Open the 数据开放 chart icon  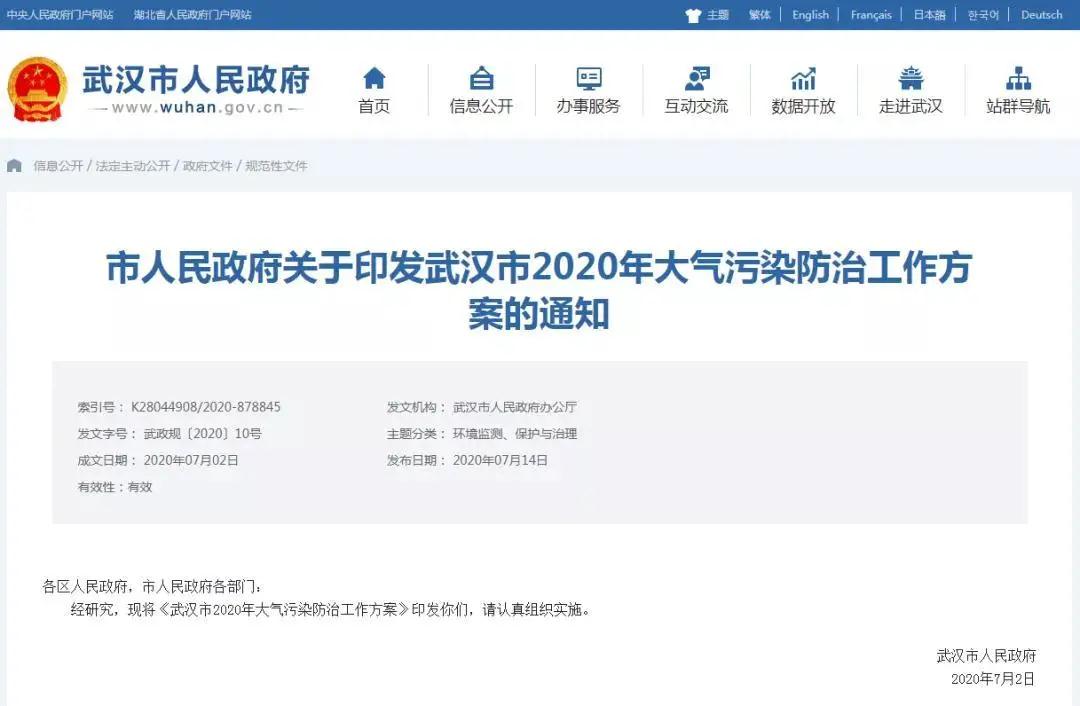pos(803,78)
